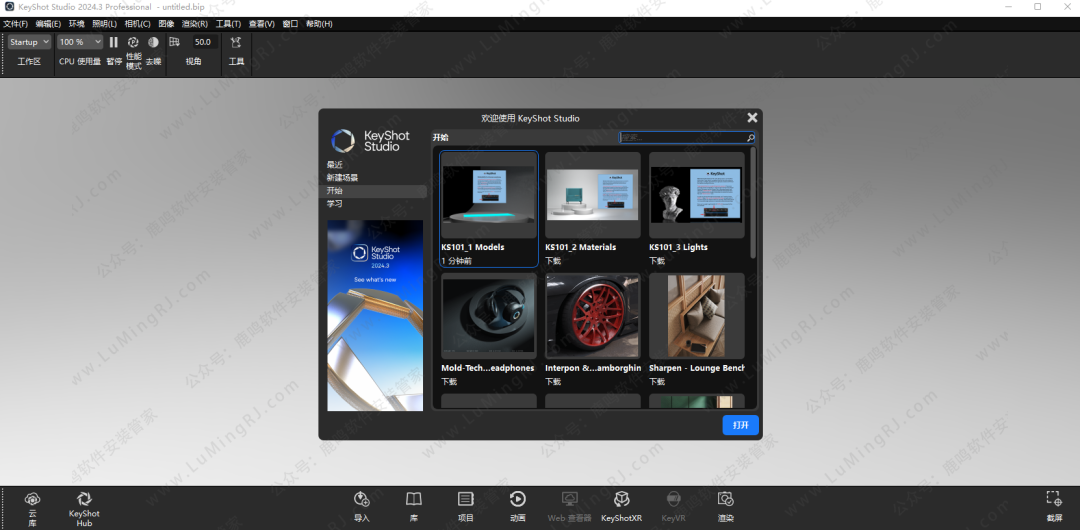Click the 导入 import icon
Screen dimensions: 1080x530
click(x=362, y=504)
